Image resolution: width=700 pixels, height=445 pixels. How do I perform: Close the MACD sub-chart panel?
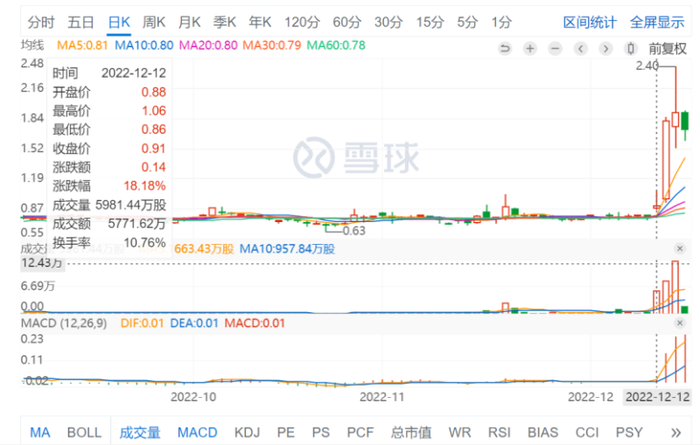[680, 323]
